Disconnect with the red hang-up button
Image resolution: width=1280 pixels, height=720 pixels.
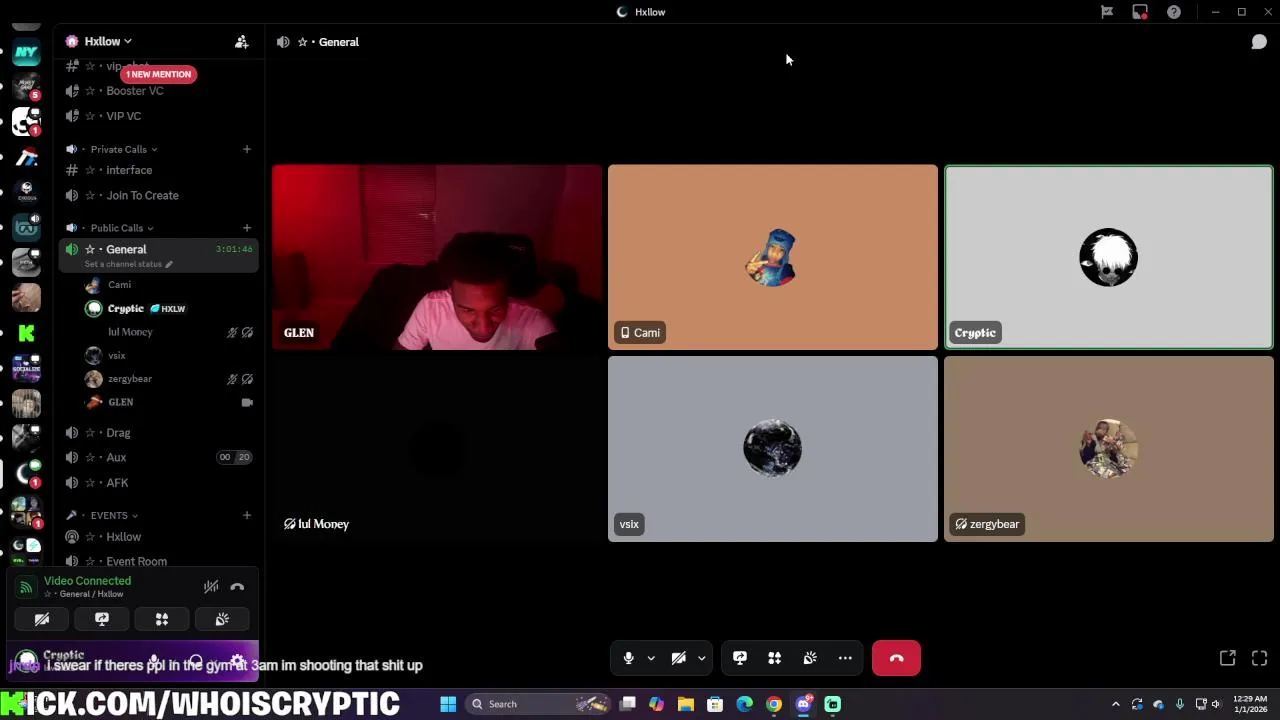point(896,658)
